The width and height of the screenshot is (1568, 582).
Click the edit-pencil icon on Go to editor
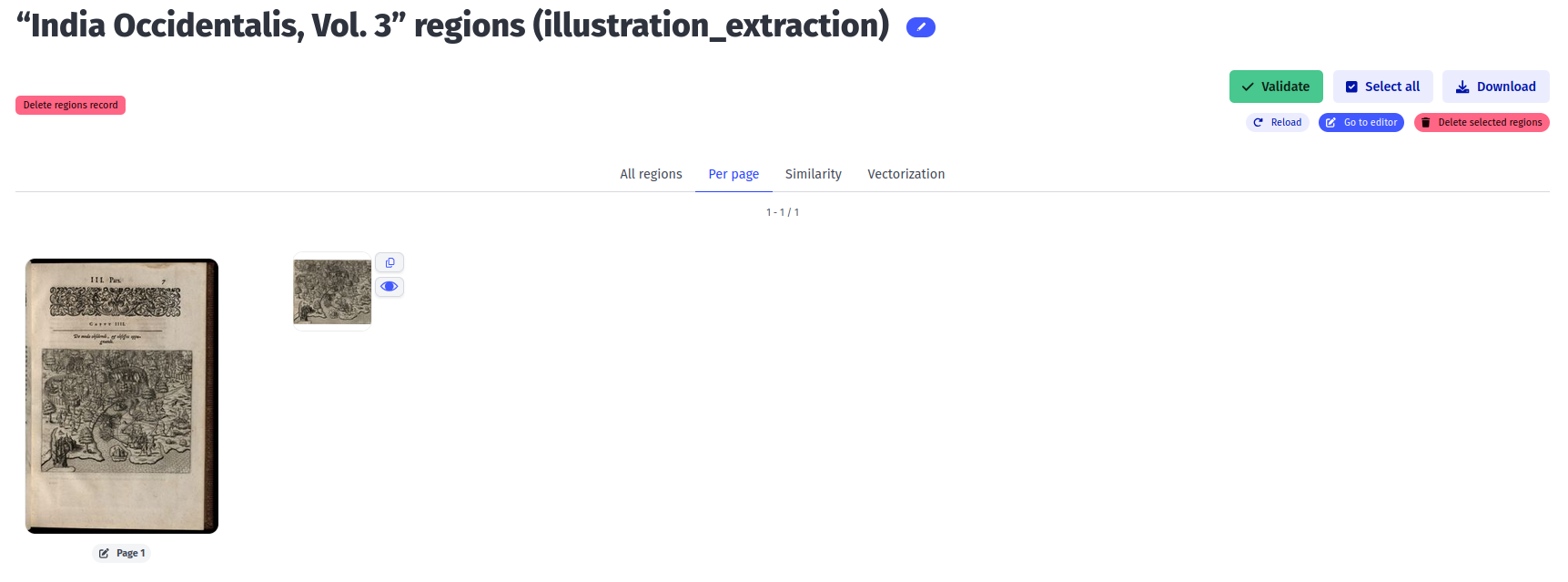1330,122
